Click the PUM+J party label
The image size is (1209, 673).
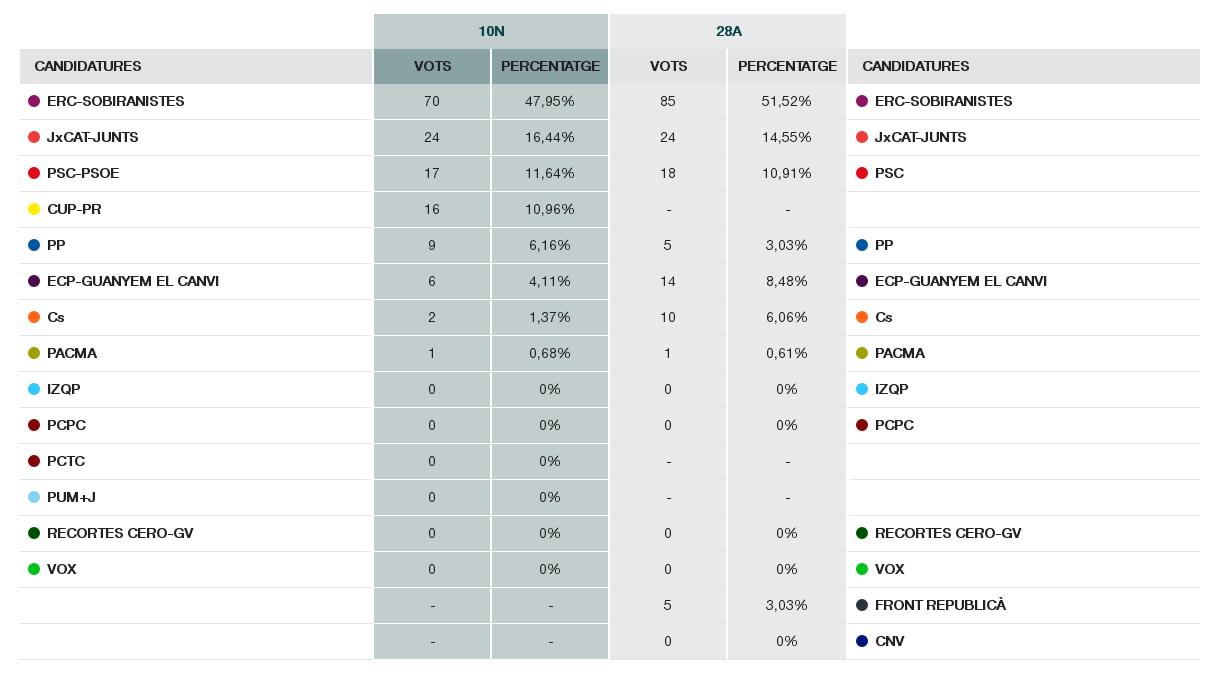tap(71, 497)
